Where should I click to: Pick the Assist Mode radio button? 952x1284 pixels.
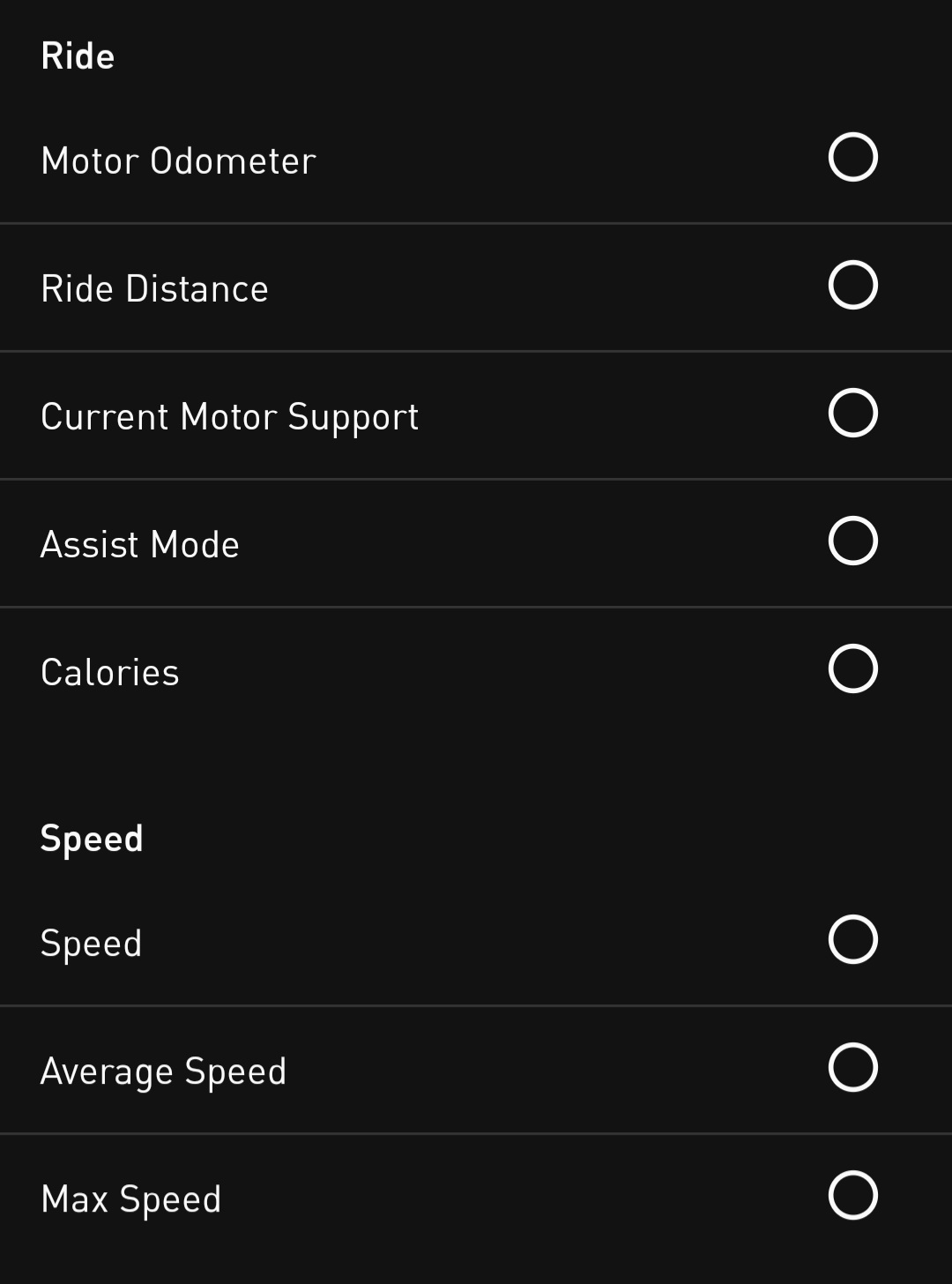pos(852,541)
